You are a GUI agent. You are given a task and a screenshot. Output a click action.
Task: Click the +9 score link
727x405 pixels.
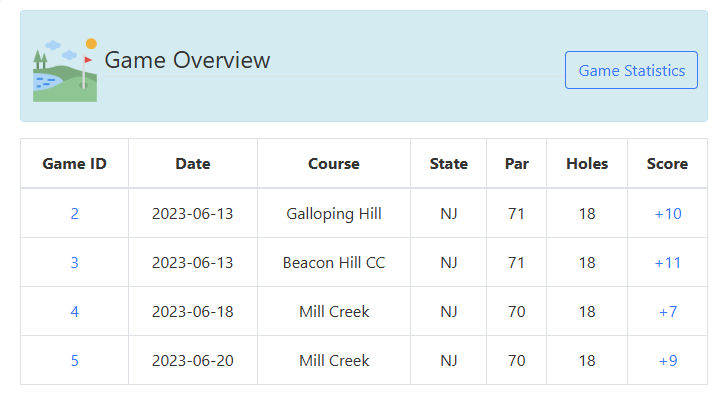click(x=667, y=361)
